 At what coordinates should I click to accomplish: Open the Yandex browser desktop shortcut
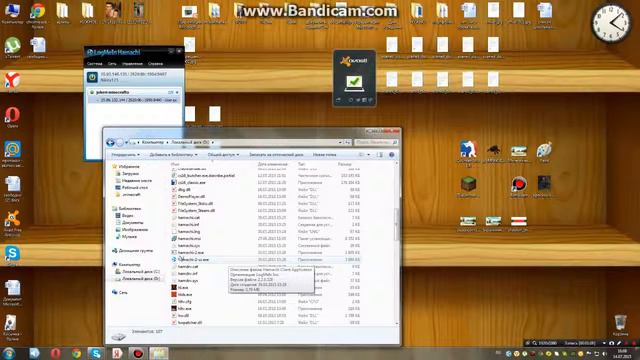point(12,82)
